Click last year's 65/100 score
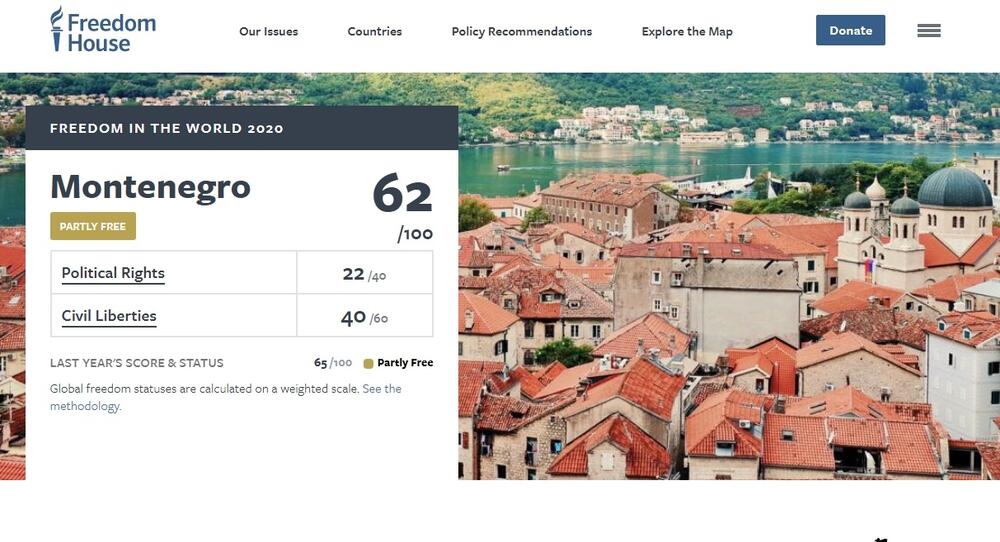Viewport: 1000px width, 542px height. (x=332, y=363)
